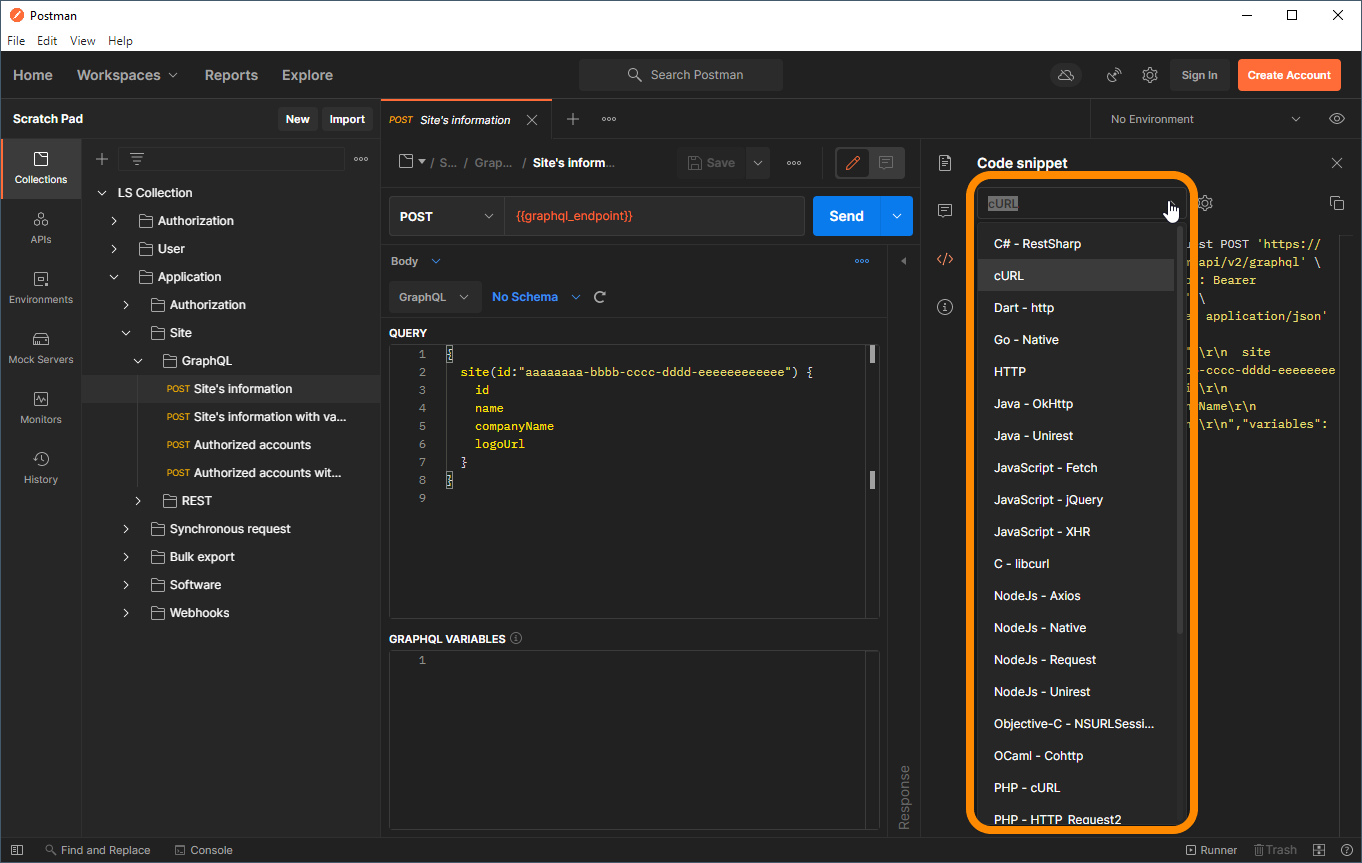The image size is (1362, 863).
Task: Open the Body tab dropdown
Action: click(415, 261)
